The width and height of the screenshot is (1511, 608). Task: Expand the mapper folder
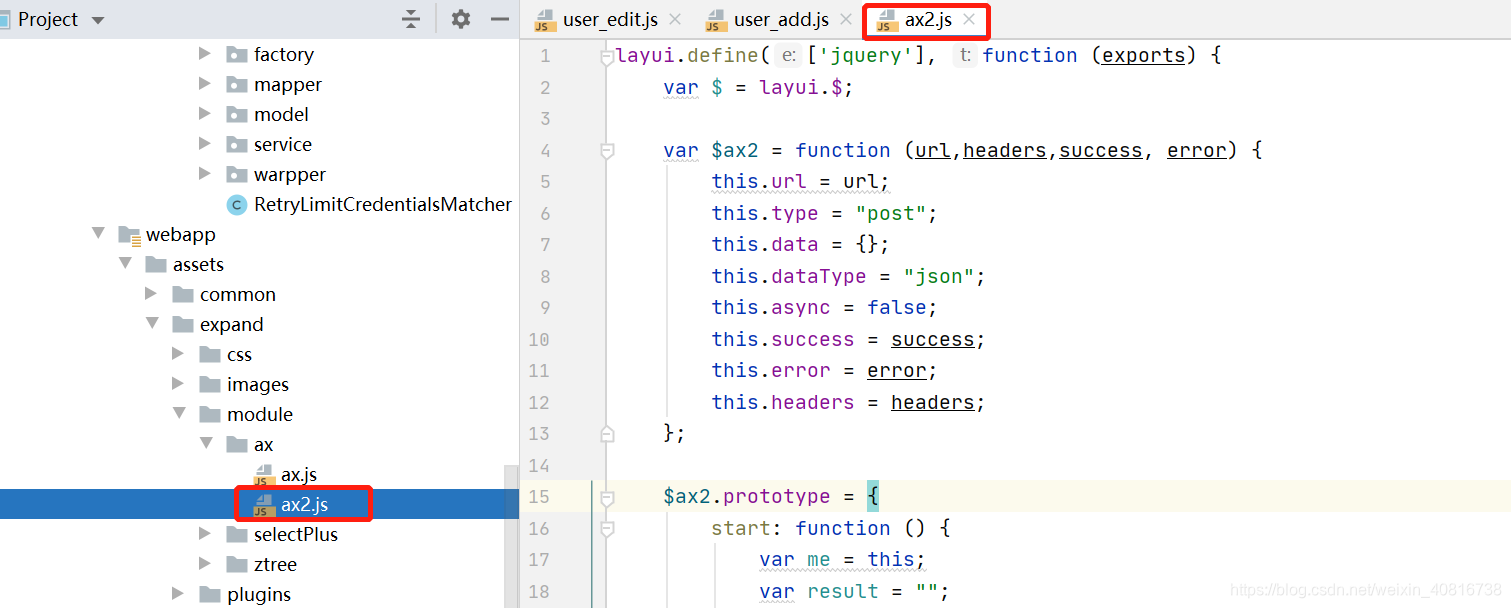tap(205, 84)
